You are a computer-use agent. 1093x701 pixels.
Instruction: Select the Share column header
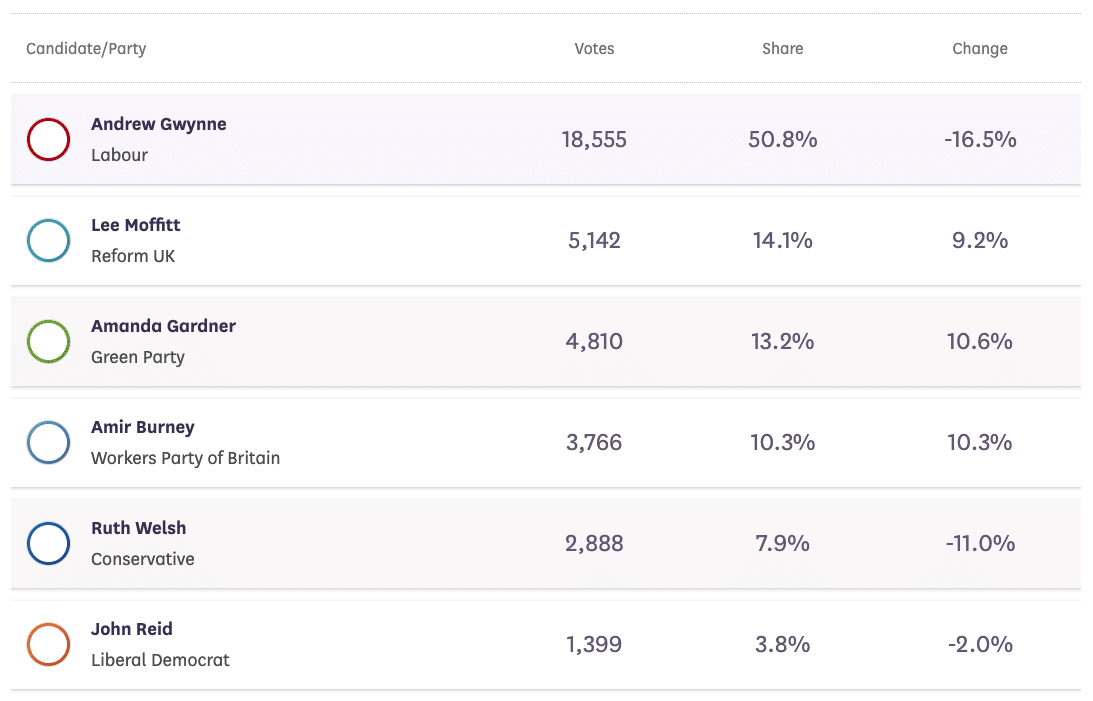[782, 48]
